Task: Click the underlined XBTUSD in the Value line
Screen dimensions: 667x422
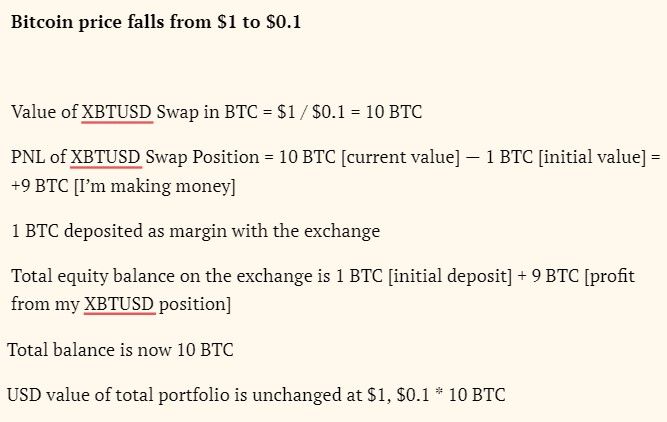Action: pos(118,112)
